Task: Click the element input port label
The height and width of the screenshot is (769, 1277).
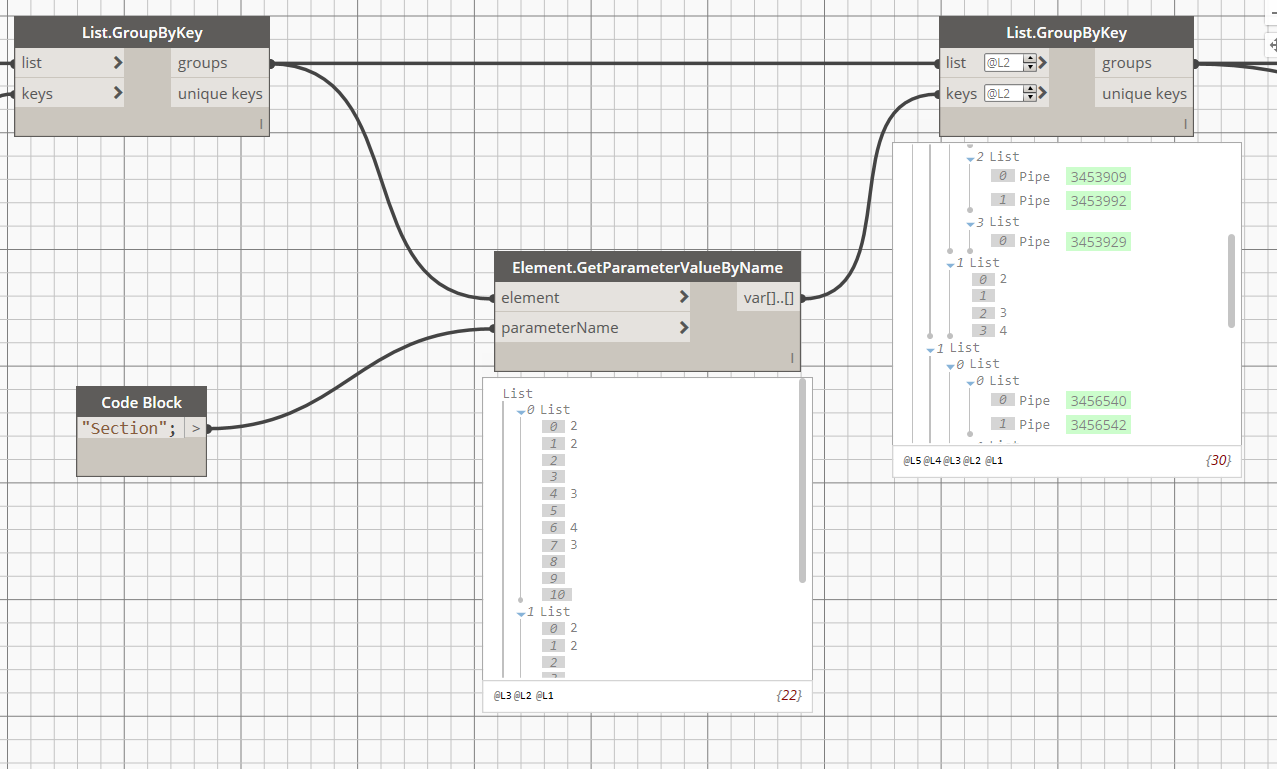Action: coord(530,297)
